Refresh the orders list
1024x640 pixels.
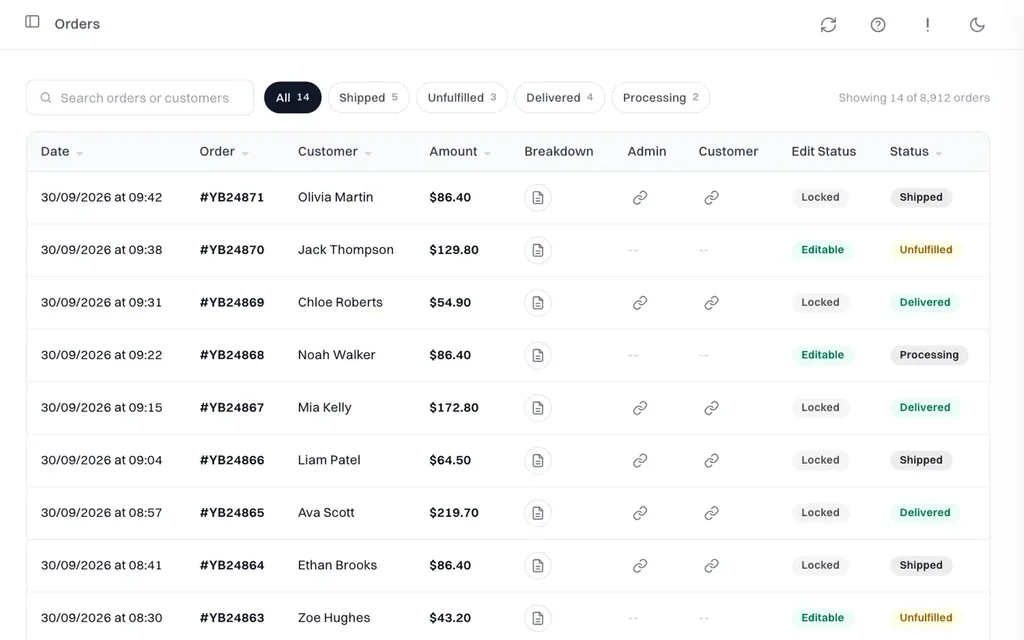click(828, 25)
